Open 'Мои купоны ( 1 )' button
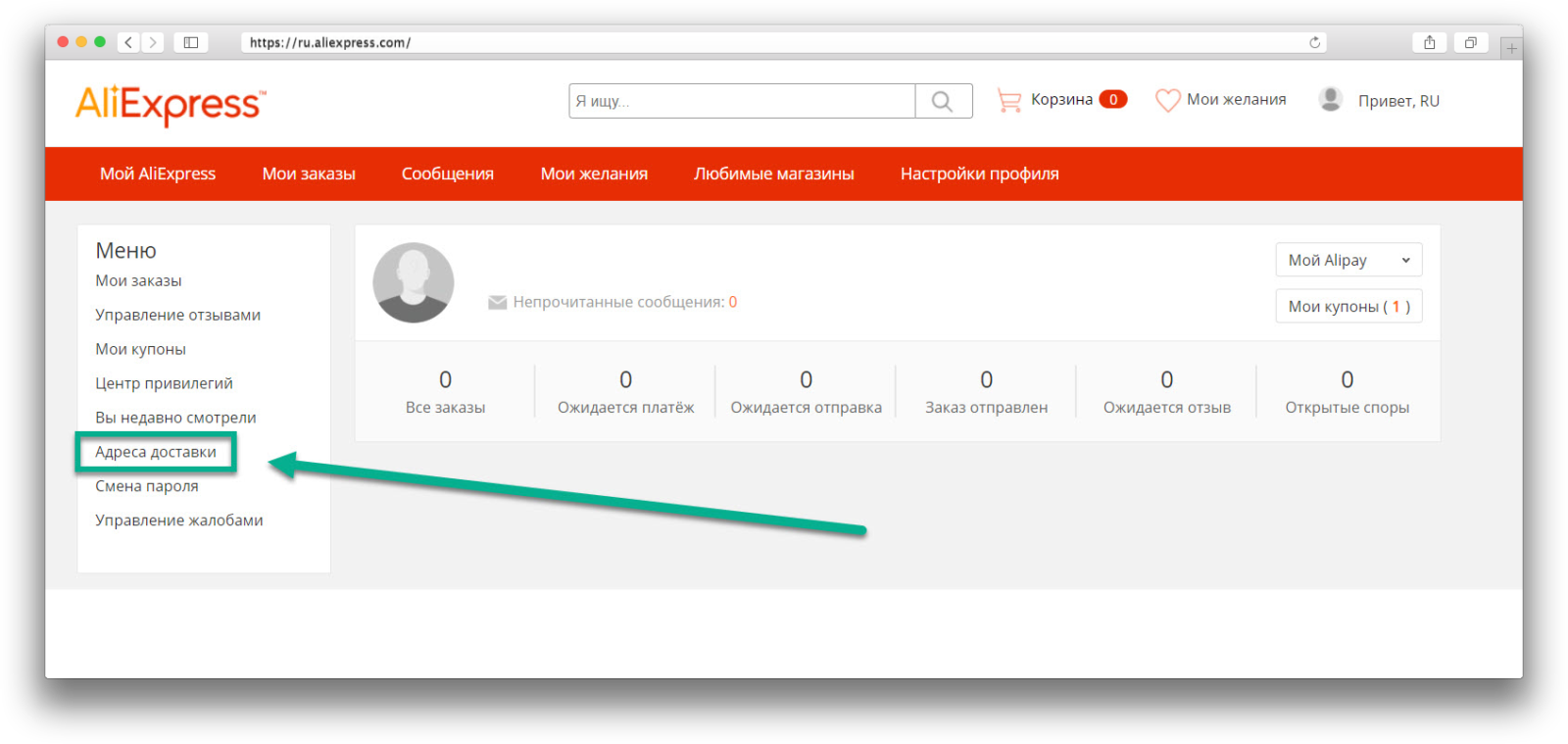Image resolution: width=1568 pixels, height=744 pixels. 1348,306
